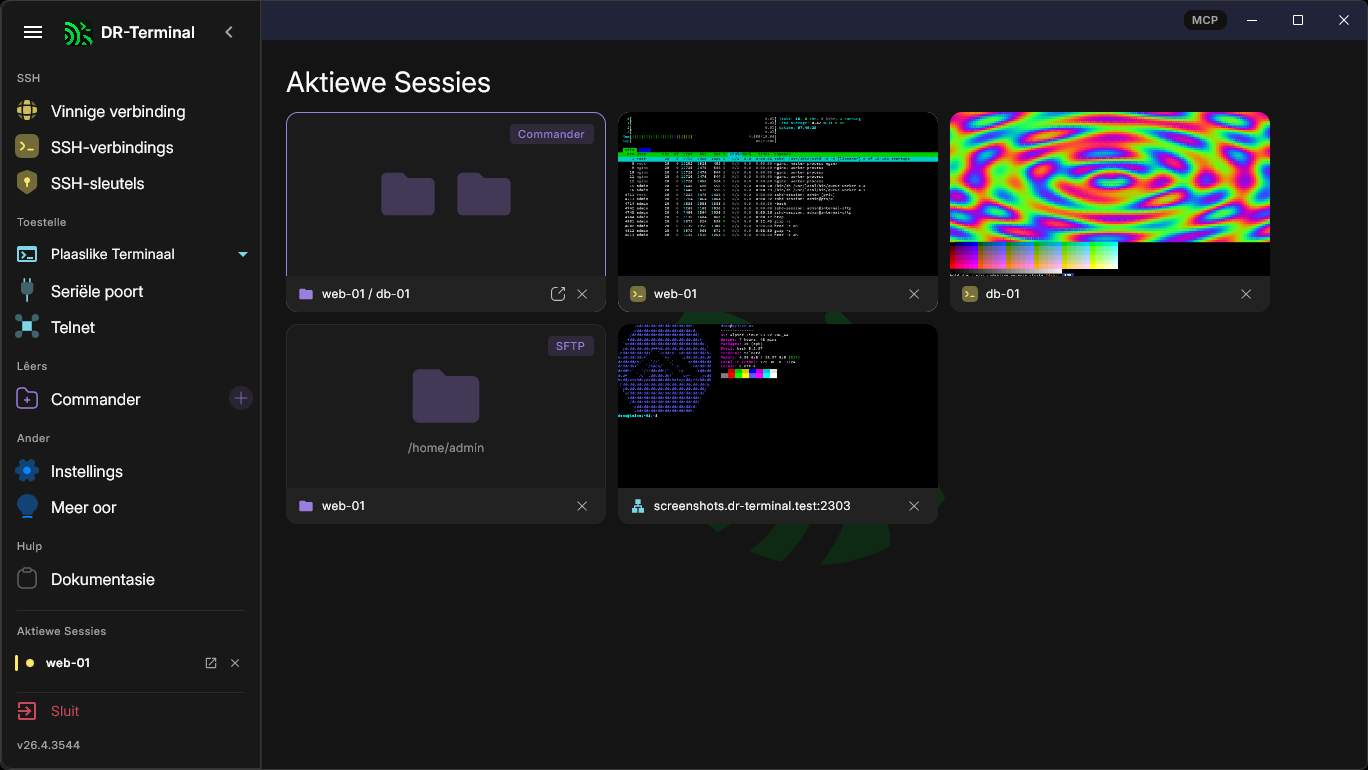1368x770 pixels.
Task: Open the web-01 / db-01 Commander thumbnail
Action: click(x=446, y=194)
